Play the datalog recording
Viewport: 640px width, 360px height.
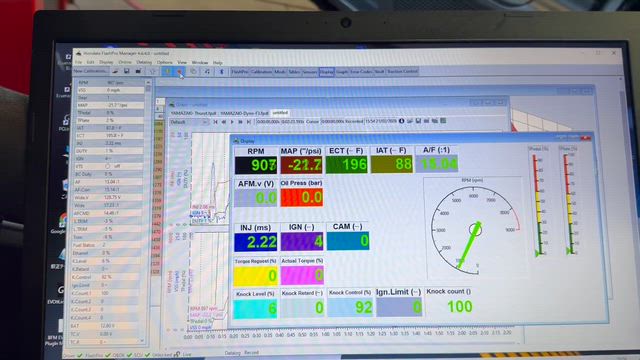click(x=232, y=122)
